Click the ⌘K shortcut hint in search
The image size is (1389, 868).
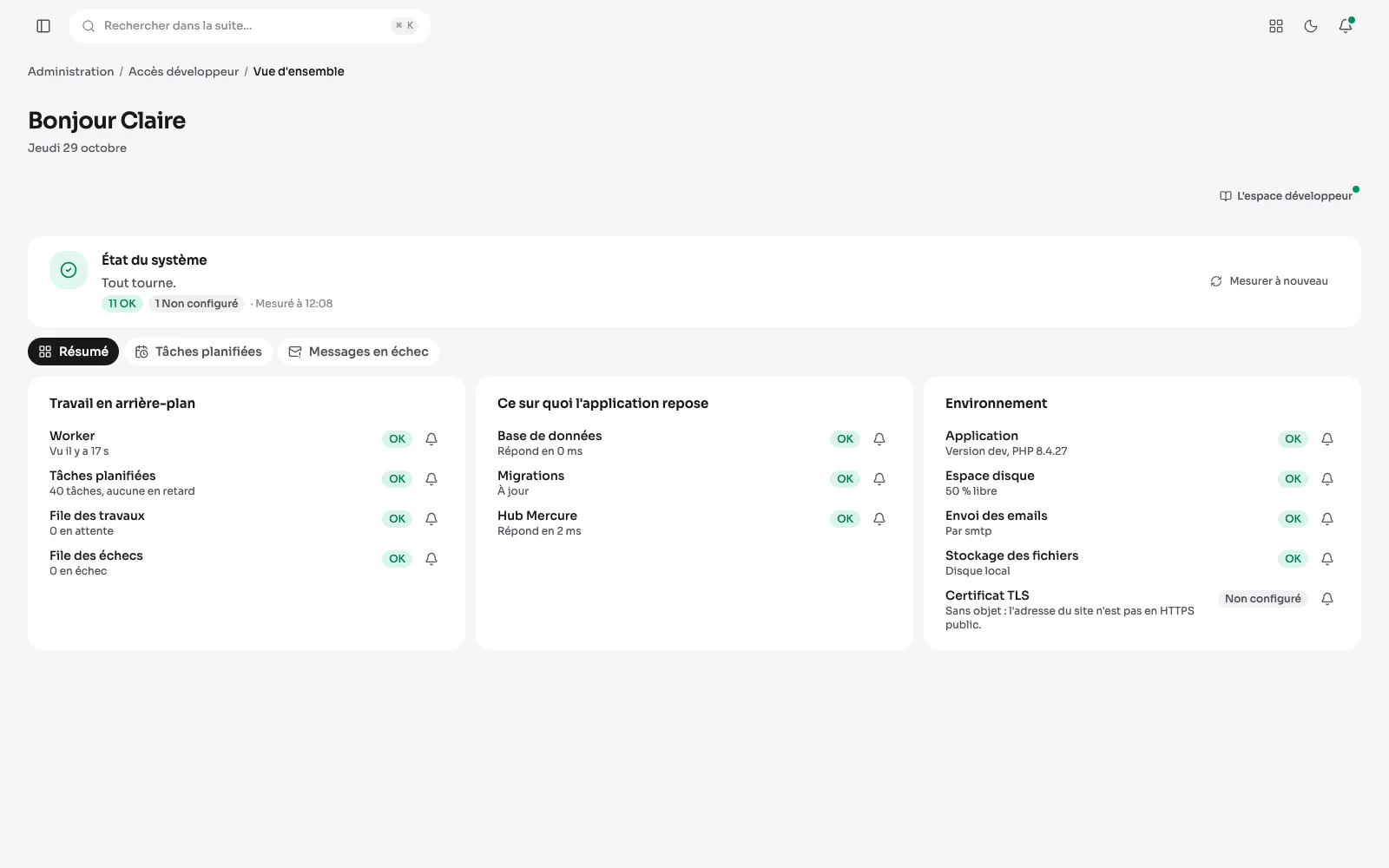(x=405, y=26)
